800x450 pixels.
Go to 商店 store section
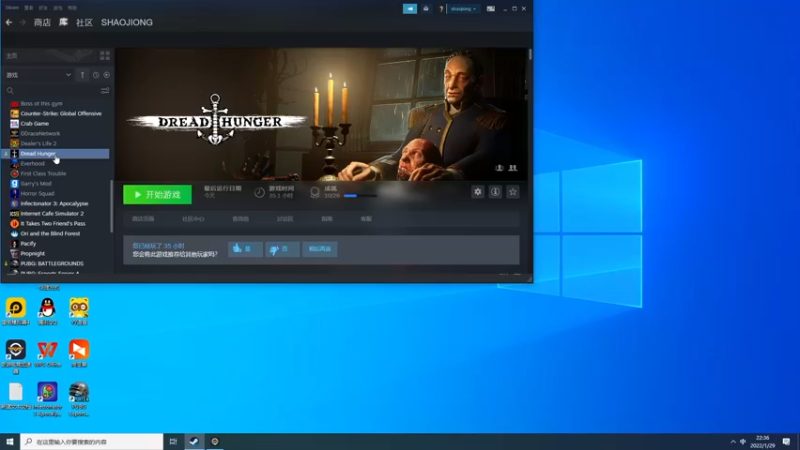point(42,22)
